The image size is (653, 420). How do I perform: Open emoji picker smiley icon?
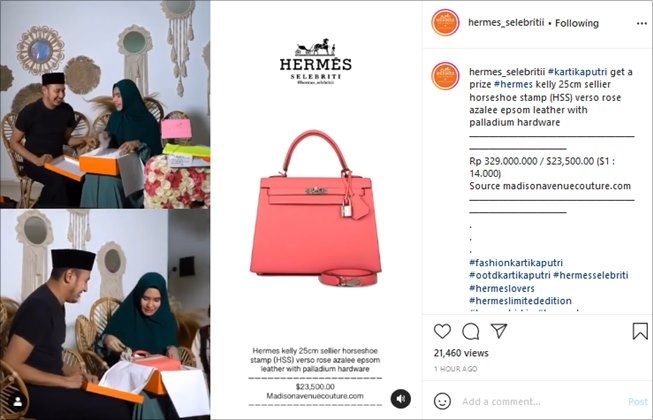[442, 401]
